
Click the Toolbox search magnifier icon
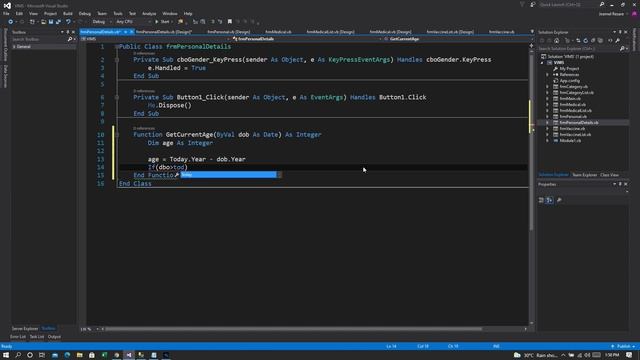[70, 39]
